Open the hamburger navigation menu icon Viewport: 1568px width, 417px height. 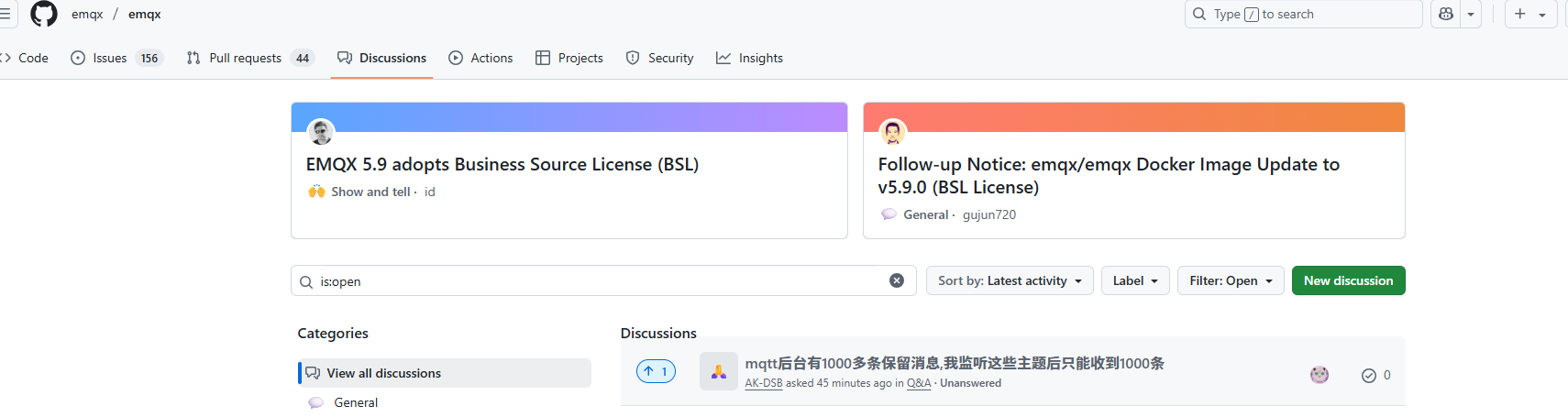pos(5,14)
